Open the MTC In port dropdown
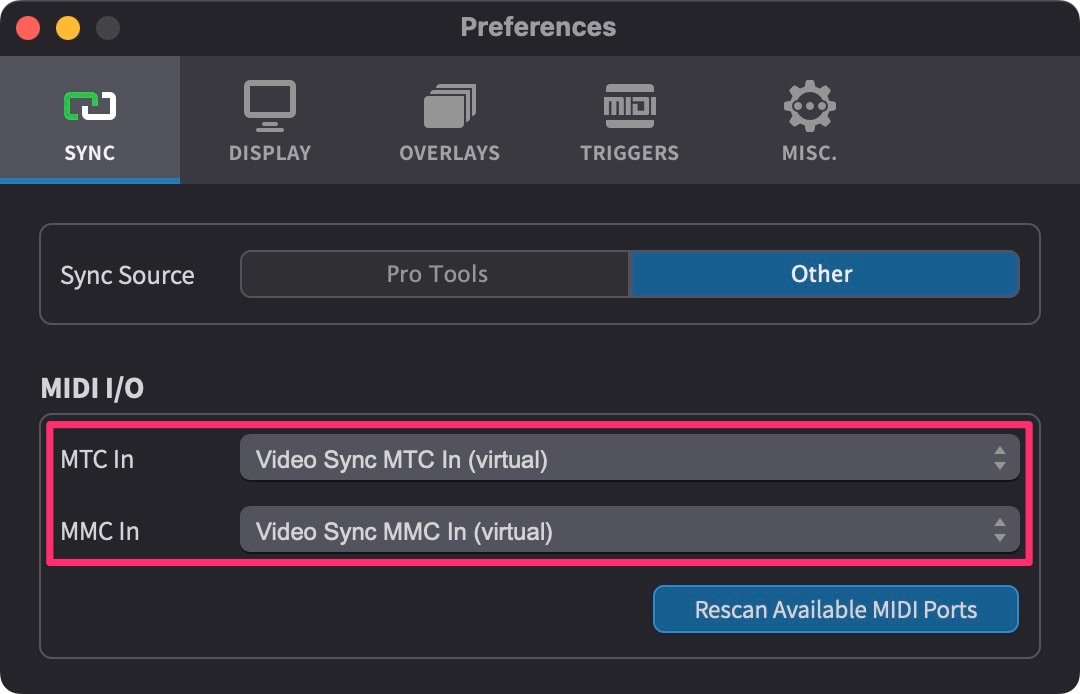The width and height of the screenshot is (1080, 694). (x=630, y=458)
